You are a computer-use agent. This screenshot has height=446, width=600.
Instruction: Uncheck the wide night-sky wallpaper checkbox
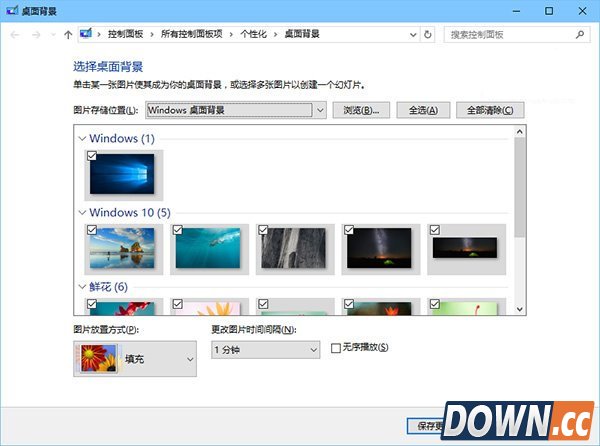click(435, 230)
